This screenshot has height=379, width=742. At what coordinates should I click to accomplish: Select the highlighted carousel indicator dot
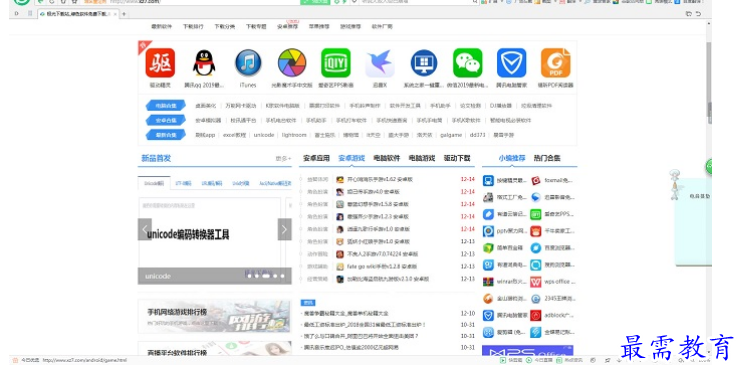point(266,275)
